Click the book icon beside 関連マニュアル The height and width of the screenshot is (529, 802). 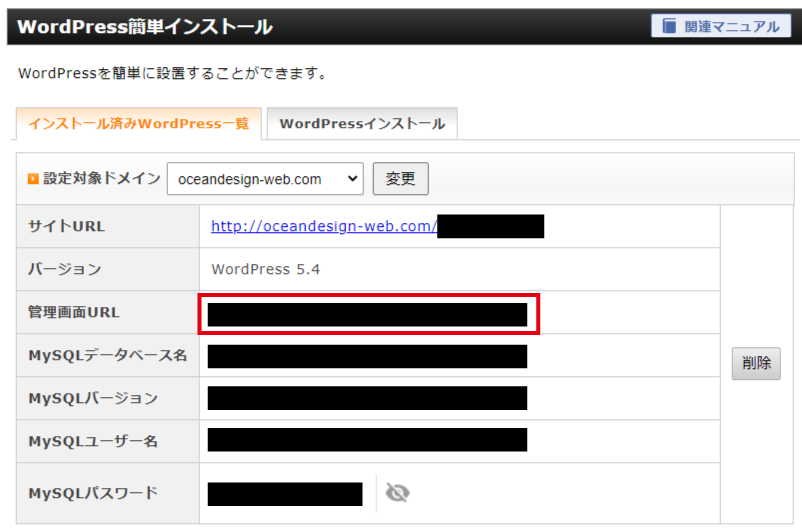[669, 26]
